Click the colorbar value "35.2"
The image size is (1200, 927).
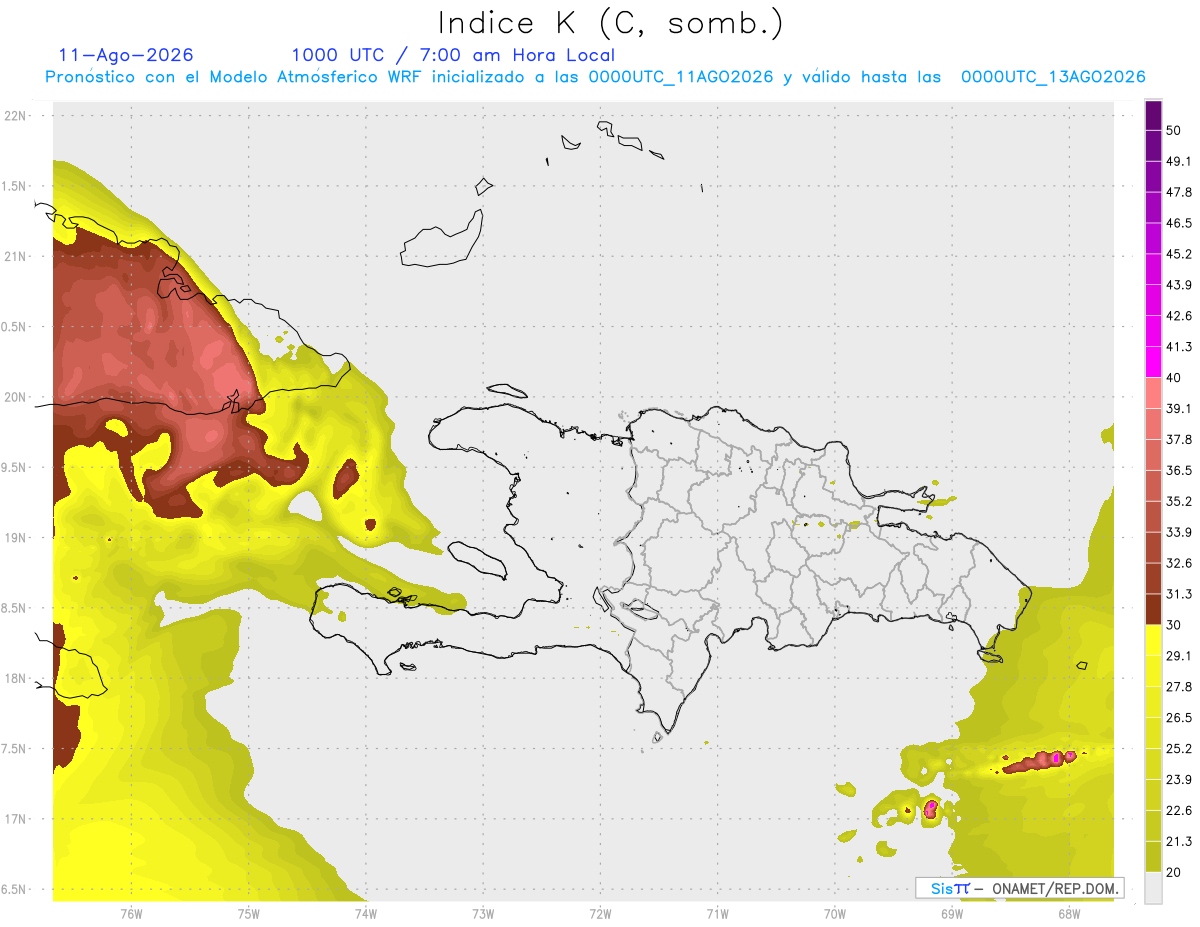tap(1179, 501)
